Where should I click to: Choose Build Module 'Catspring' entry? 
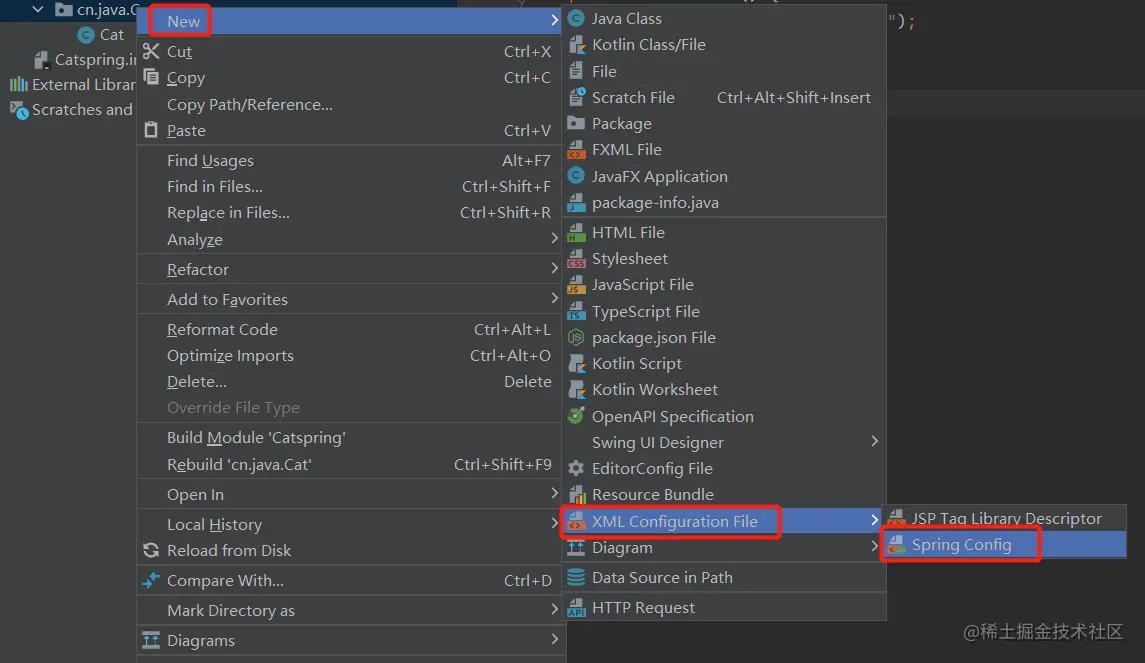349,437
